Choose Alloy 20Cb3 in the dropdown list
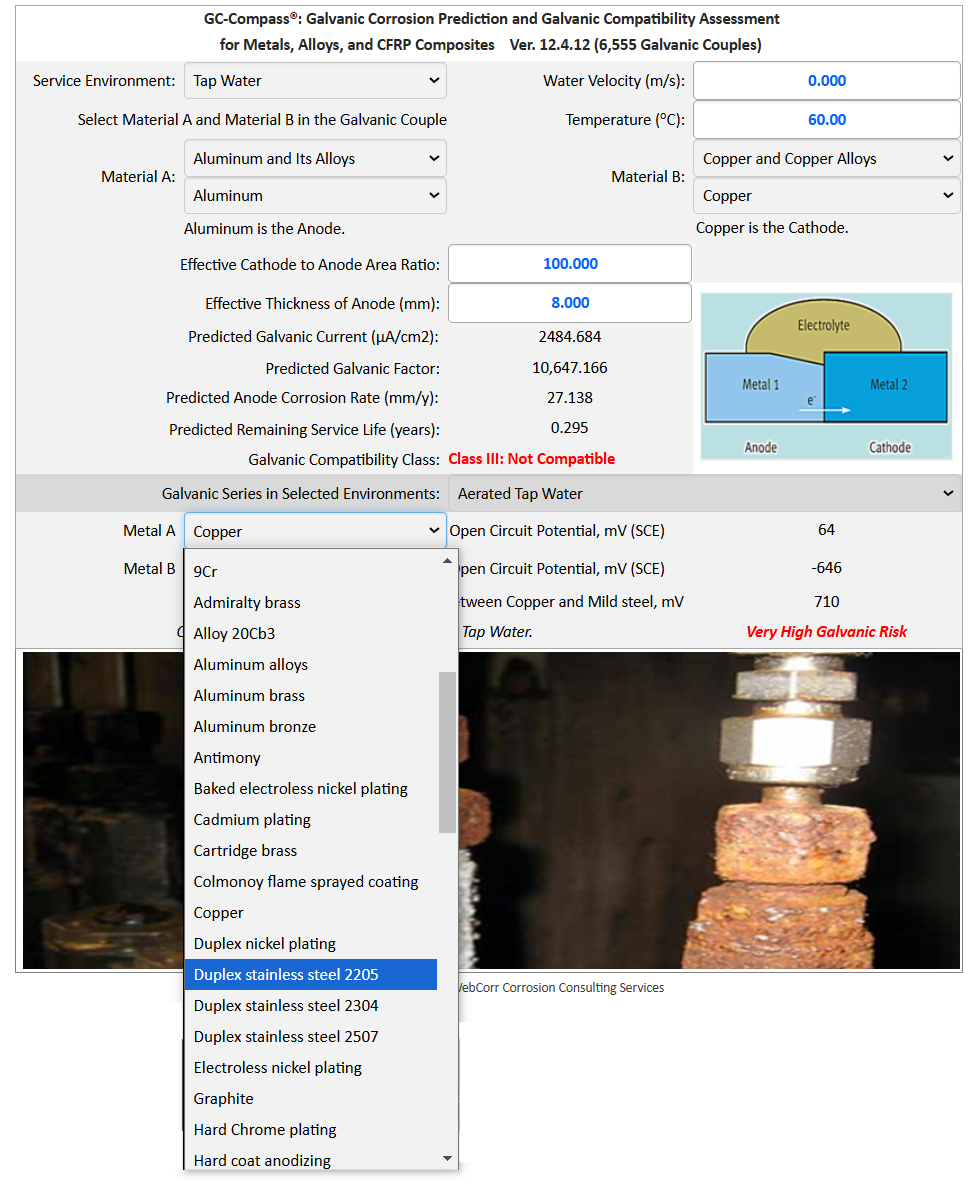This screenshot has width=971, height=1185. click(x=311, y=633)
